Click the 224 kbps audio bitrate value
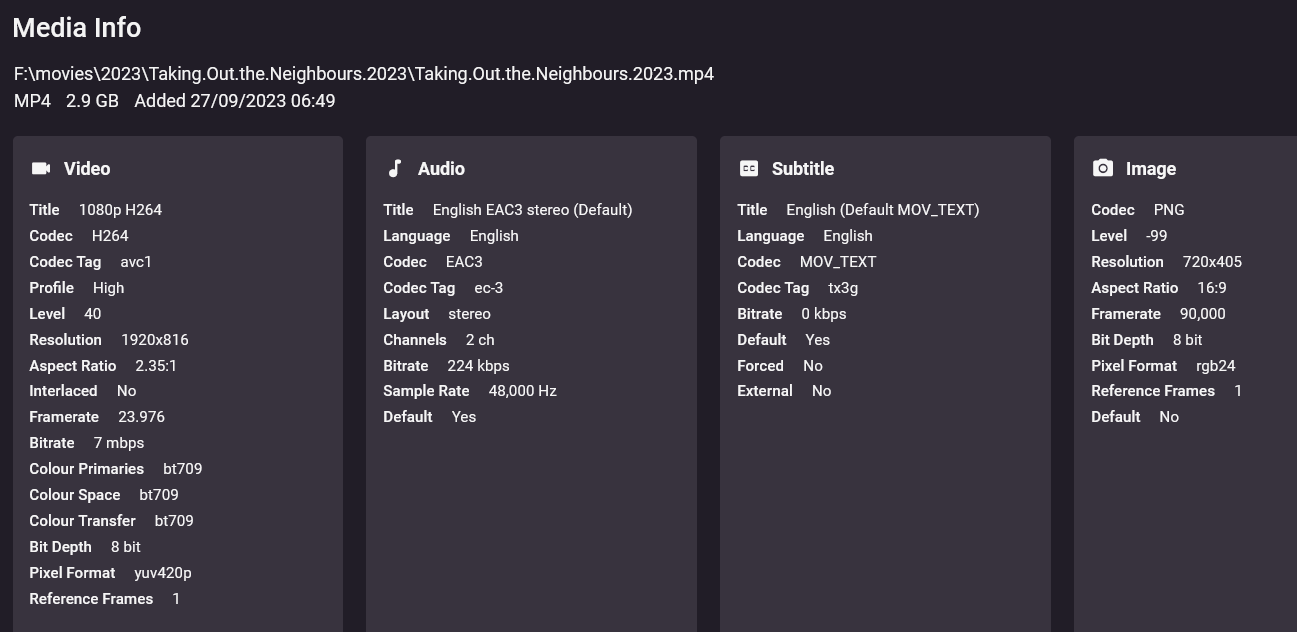Screen dimensions: 1297x632 coord(478,366)
